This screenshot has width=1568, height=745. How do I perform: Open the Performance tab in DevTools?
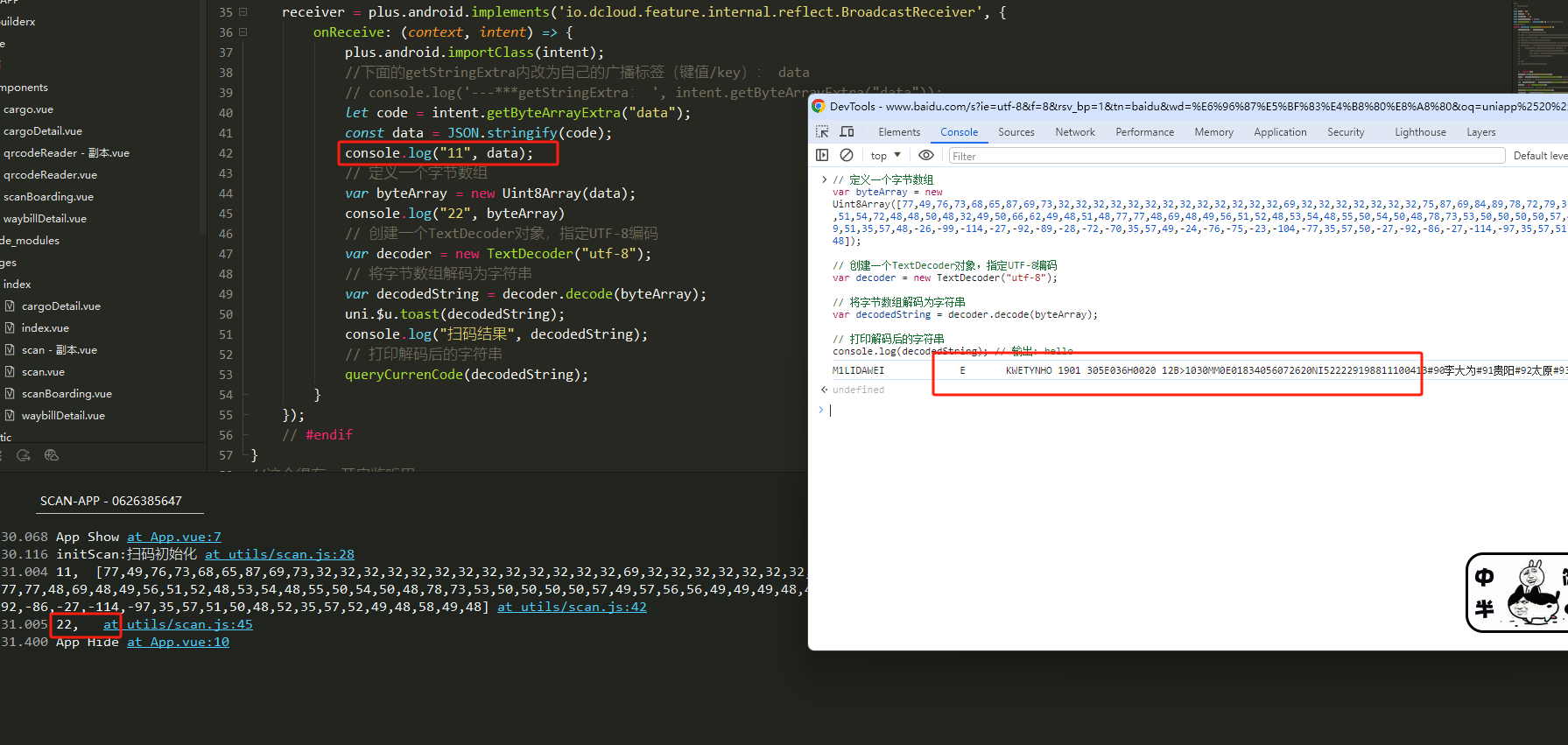1145,132
